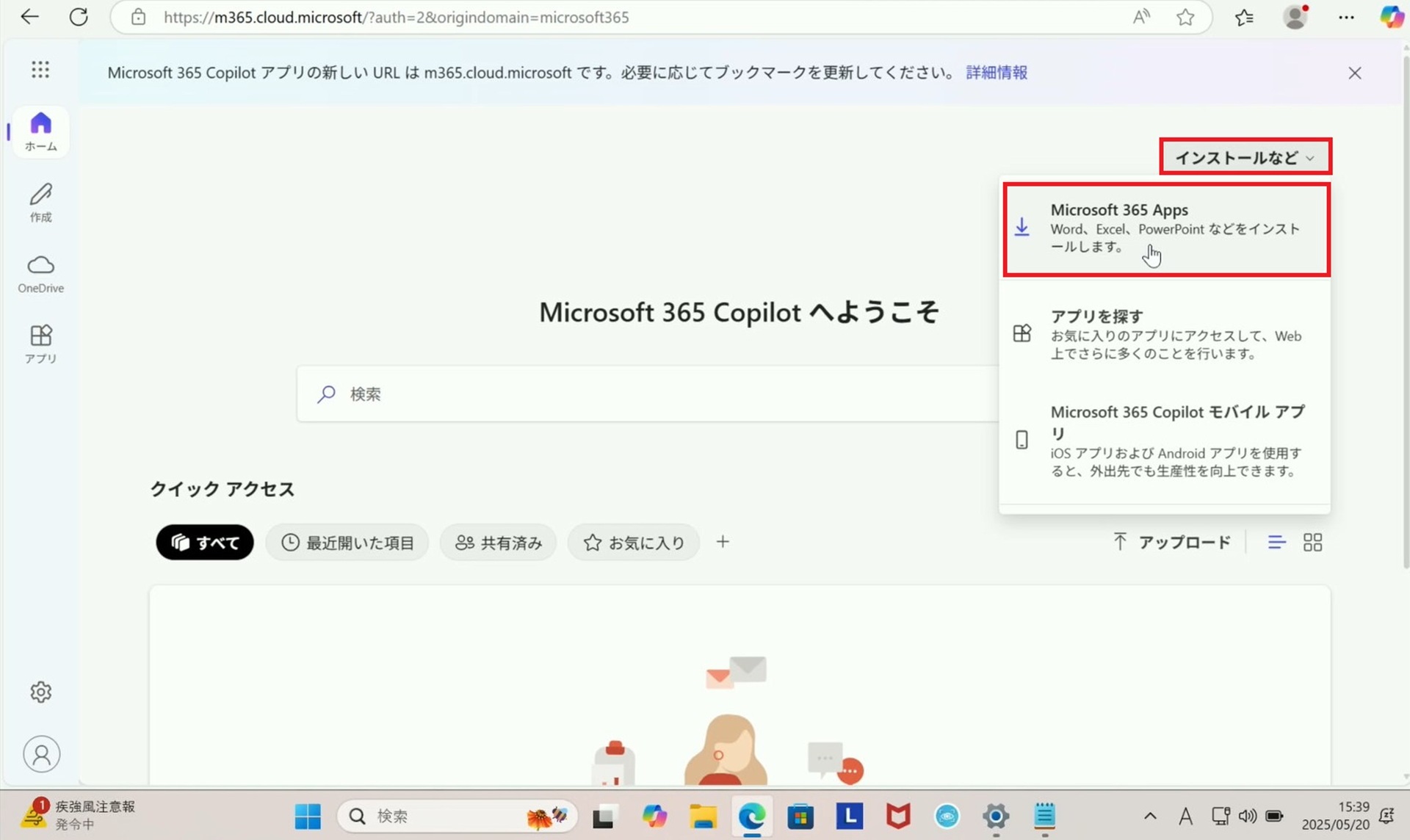Viewport: 1410px width, 840px height.
Task: Select Microsoft 365 Copilot モバイル アプリ entry
Action: (1165, 441)
